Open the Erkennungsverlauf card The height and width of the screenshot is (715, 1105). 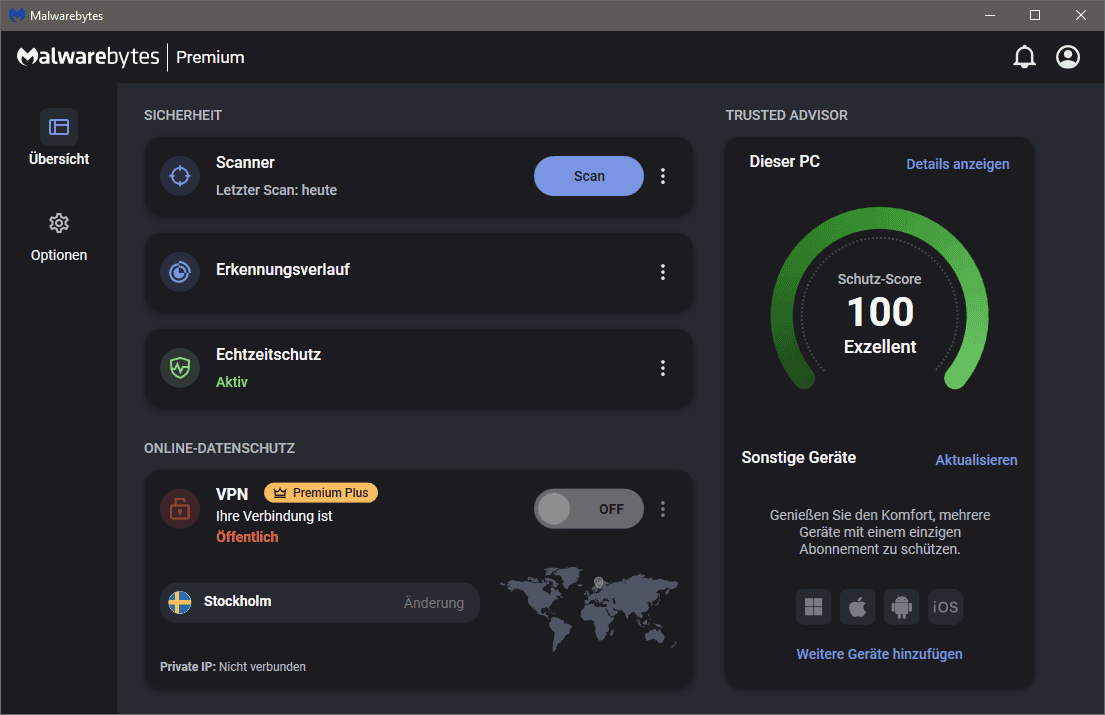[419, 272]
